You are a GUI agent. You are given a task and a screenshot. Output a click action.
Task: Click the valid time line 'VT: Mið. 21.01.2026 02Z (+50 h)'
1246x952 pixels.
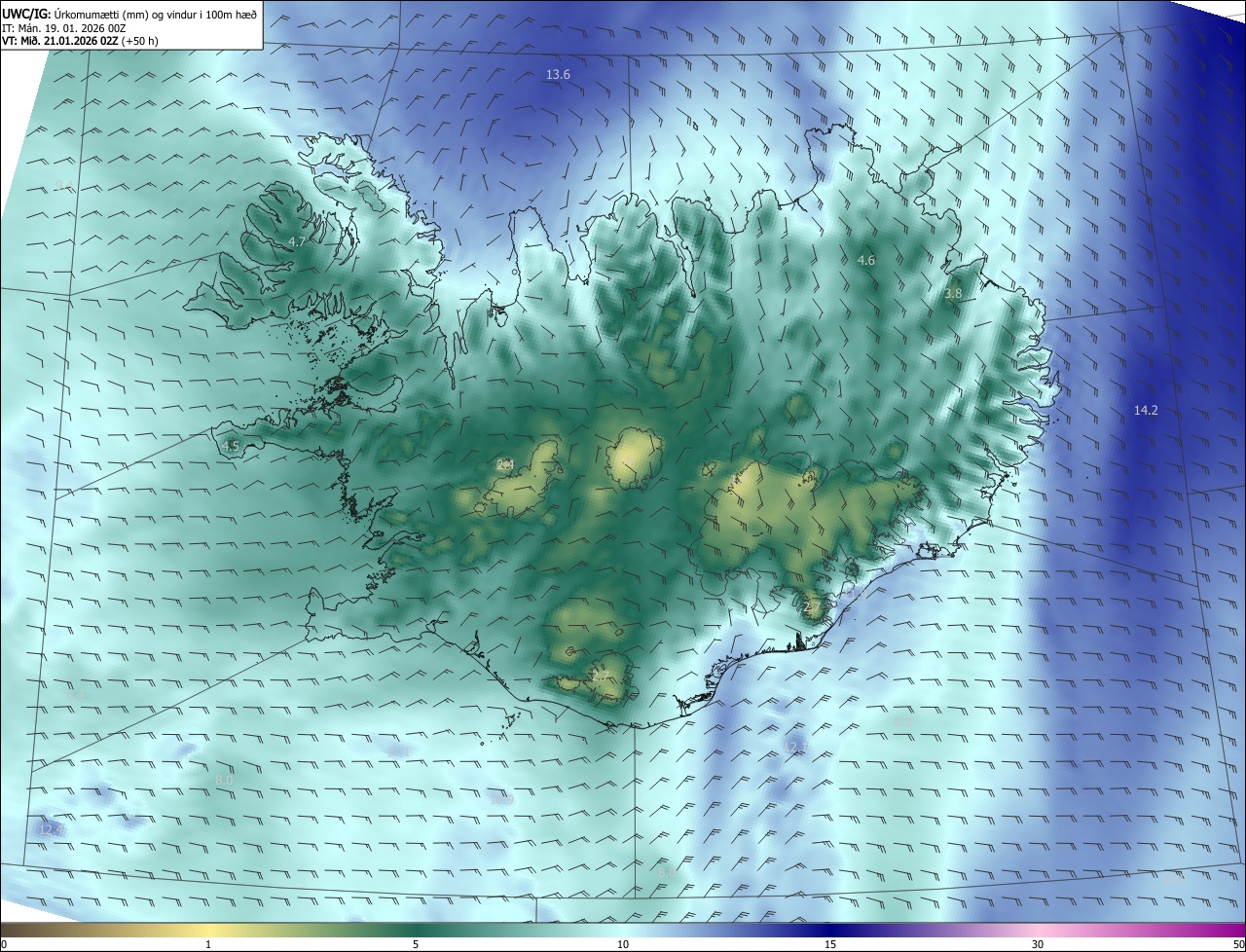click(80, 41)
